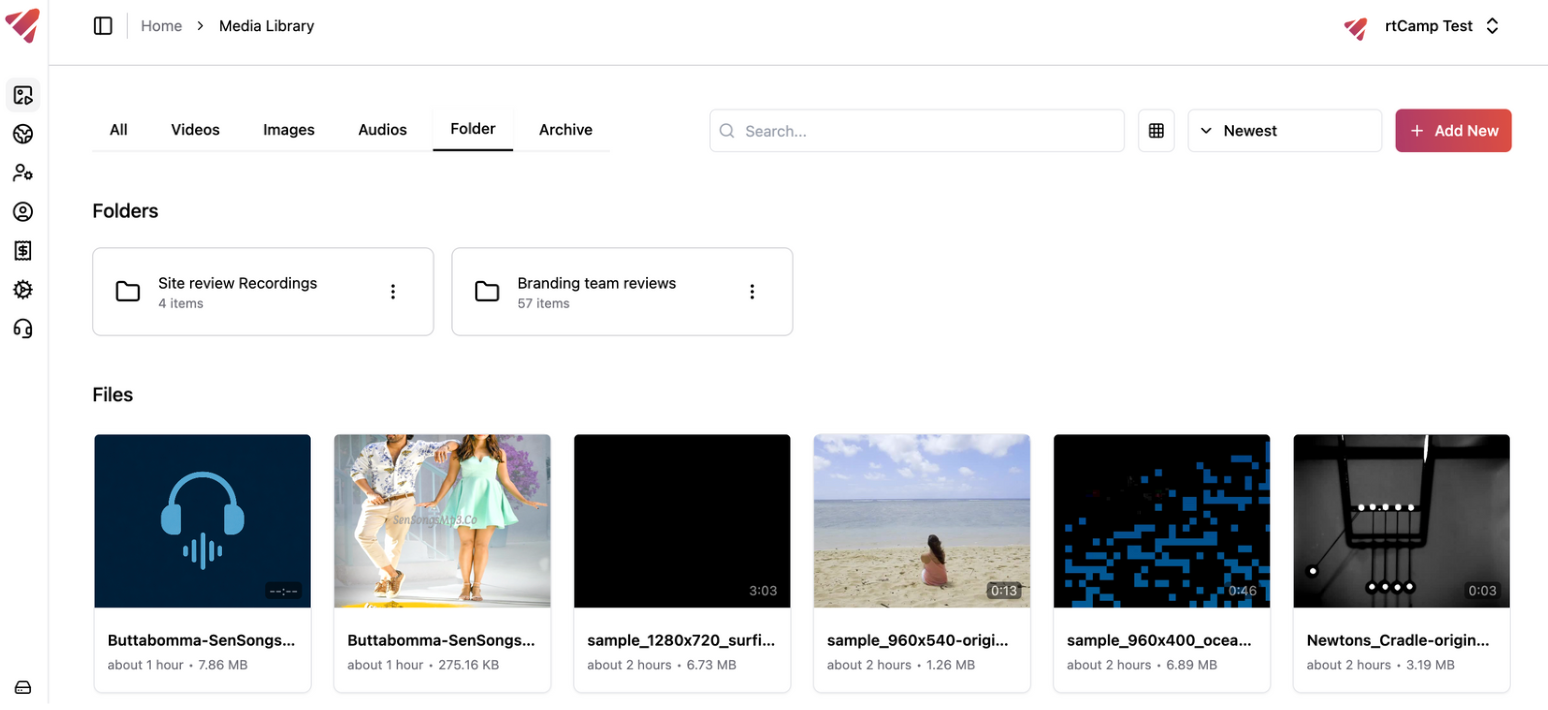Open the Newtons_Cradle video thumbnail
The width and height of the screenshot is (1548, 710).
[1401, 520]
